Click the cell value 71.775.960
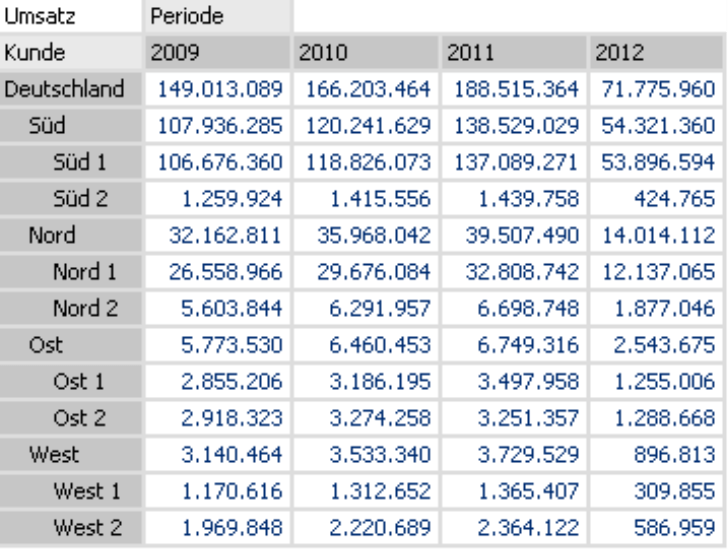Viewport: 728px width, 549px height. click(x=656, y=89)
